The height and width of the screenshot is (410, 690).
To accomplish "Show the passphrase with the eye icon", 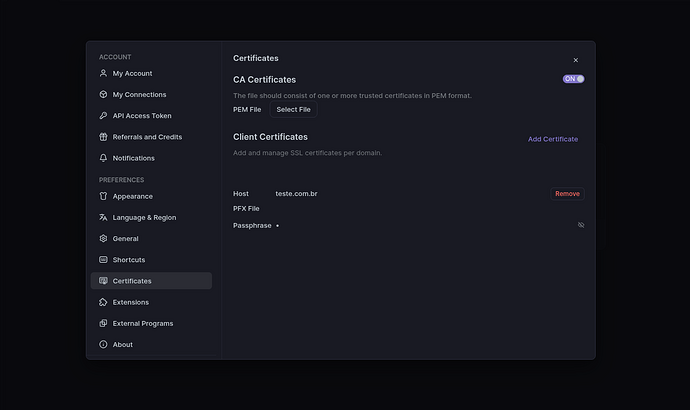I will pyautogui.click(x=581, y=225).
